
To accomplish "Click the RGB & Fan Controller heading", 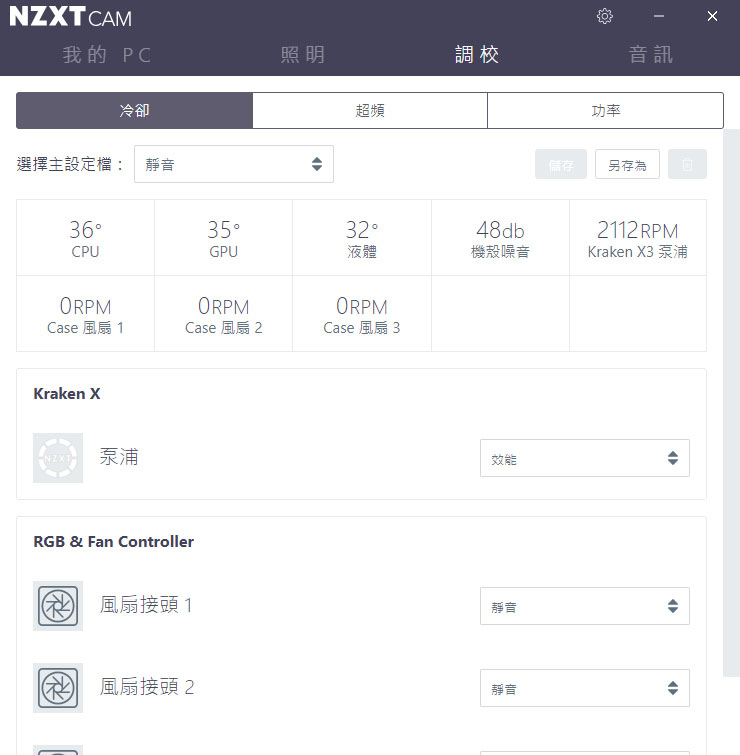I will click(x=114, y=542).
